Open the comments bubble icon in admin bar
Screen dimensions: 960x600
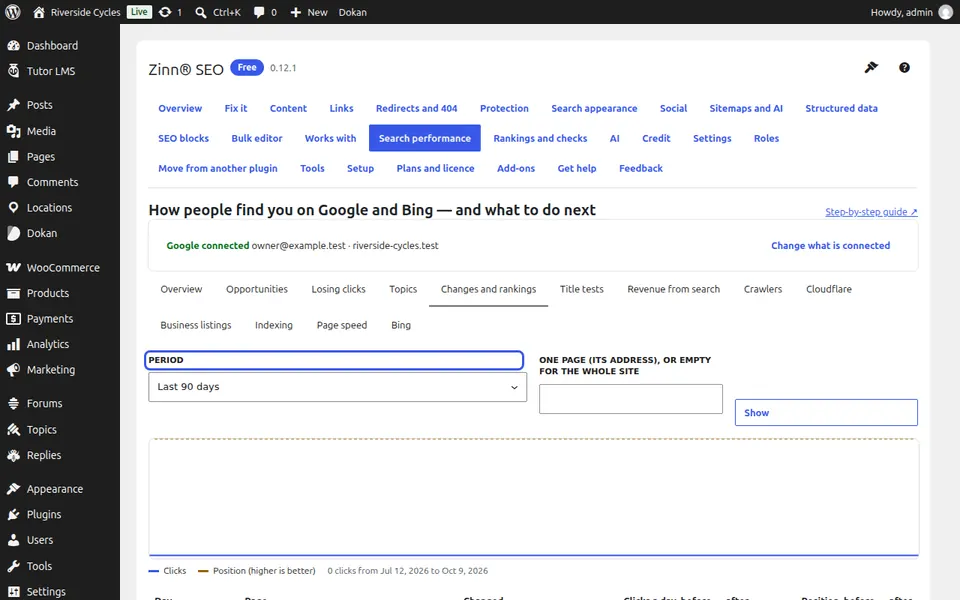259,12
